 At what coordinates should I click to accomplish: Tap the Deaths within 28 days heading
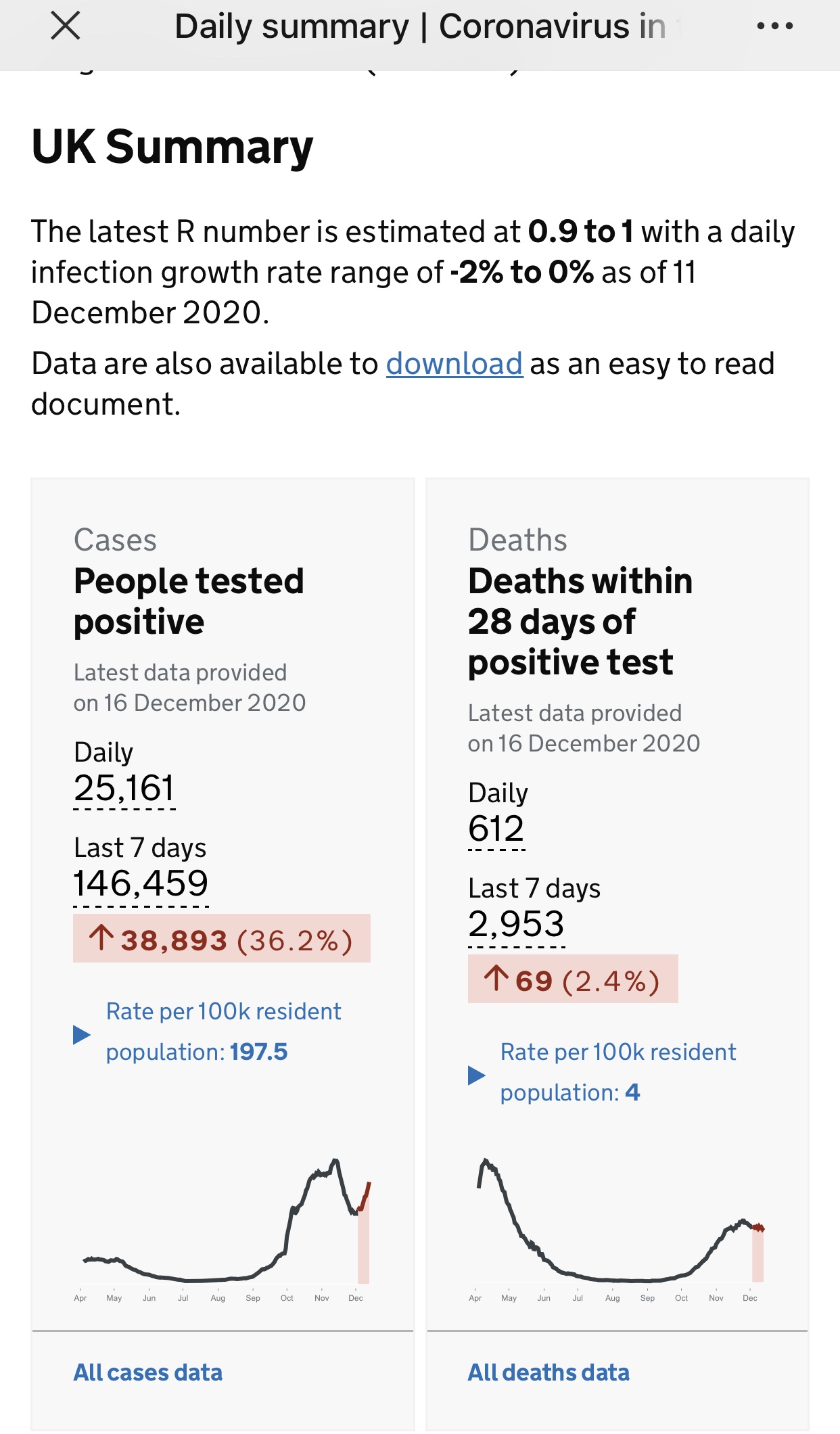580,621
